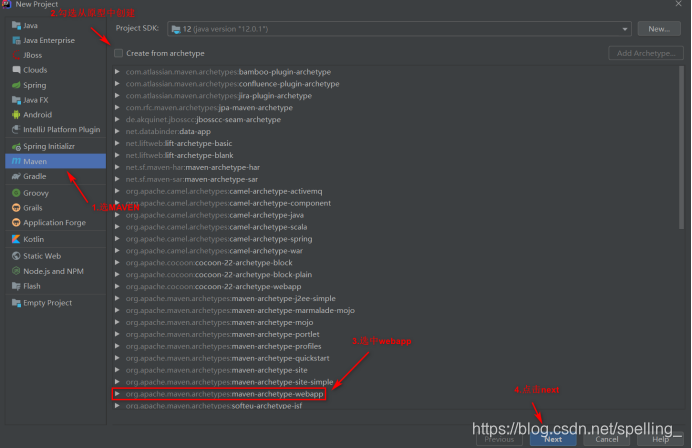
Task: Expand bamboo-plugin-archetype entry
Action: (117, 72)
